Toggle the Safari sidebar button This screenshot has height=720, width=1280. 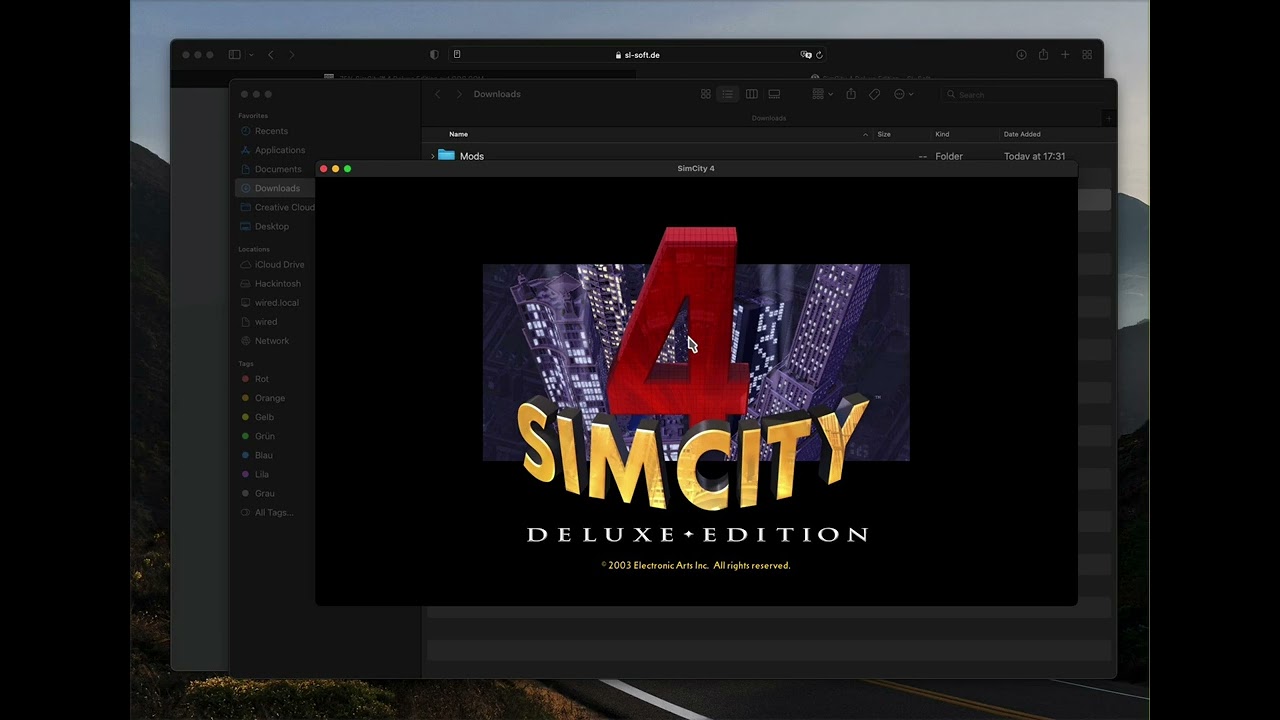234,55
